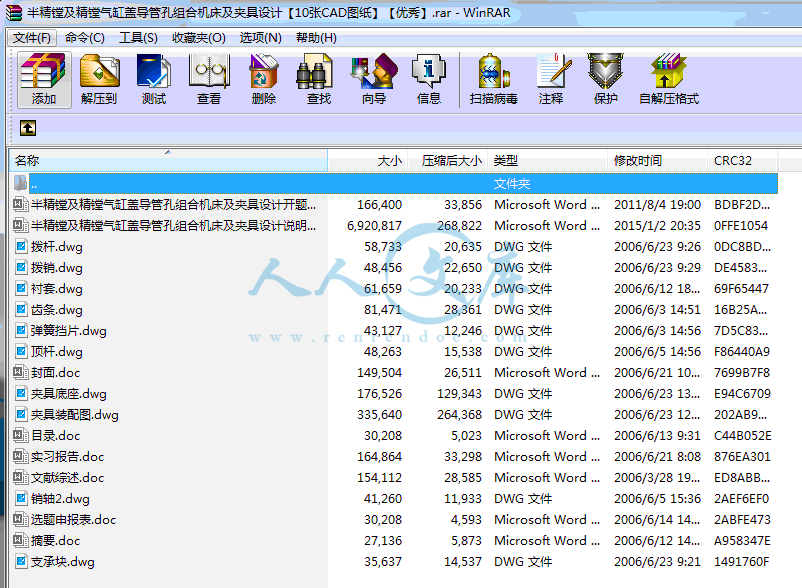Sort by 类型 column header

[547, 161]
